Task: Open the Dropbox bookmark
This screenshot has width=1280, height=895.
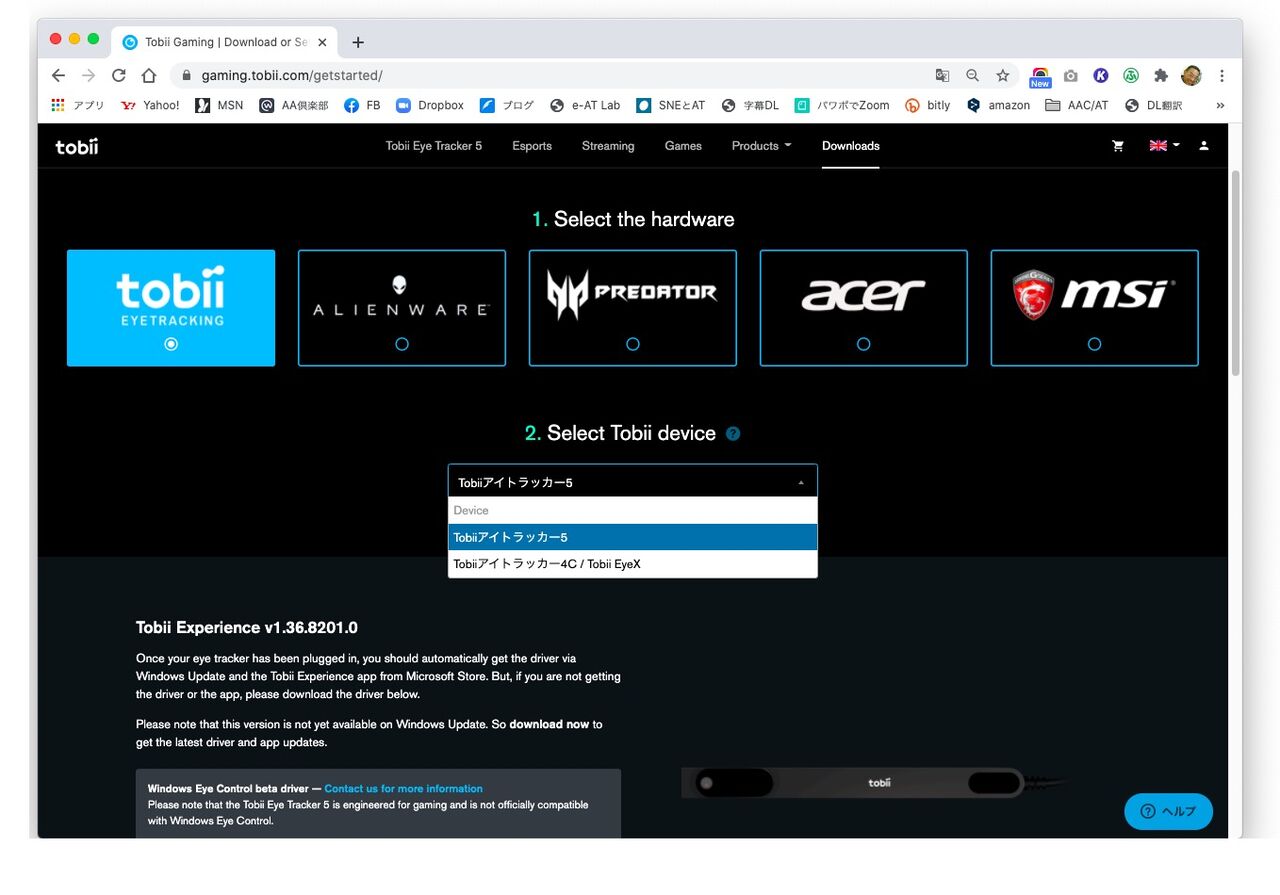Action: (430, 105)
